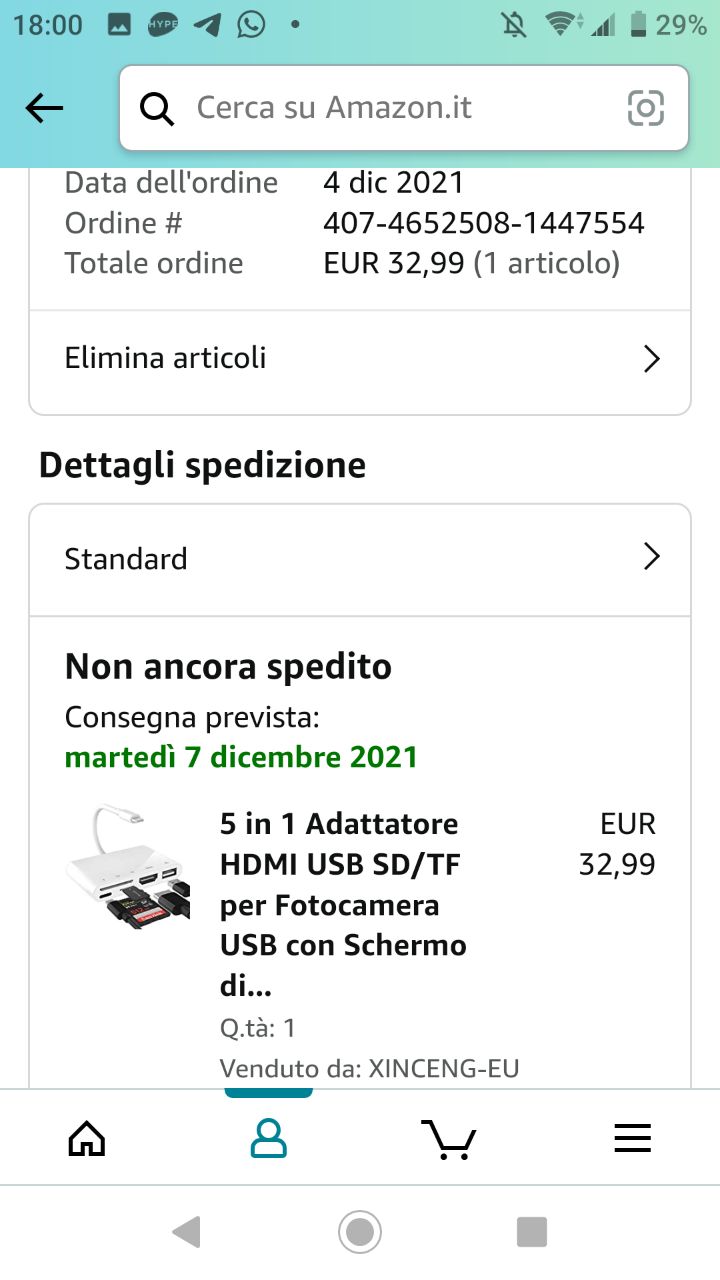
Task: Tap the Android back triangle button
Action: (x=187, y=1232)
